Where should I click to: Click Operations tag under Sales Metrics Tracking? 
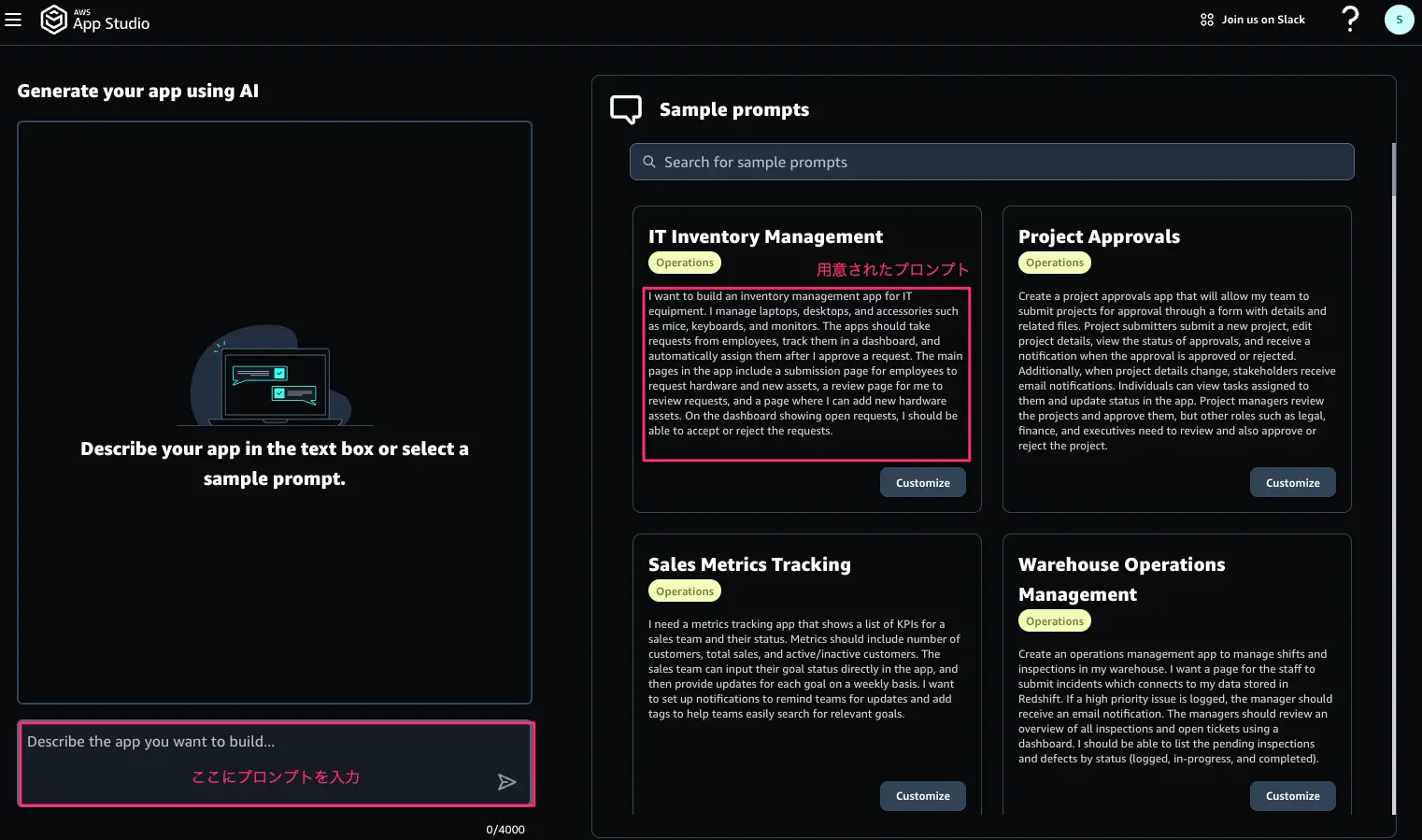click(x=685, y=591)
